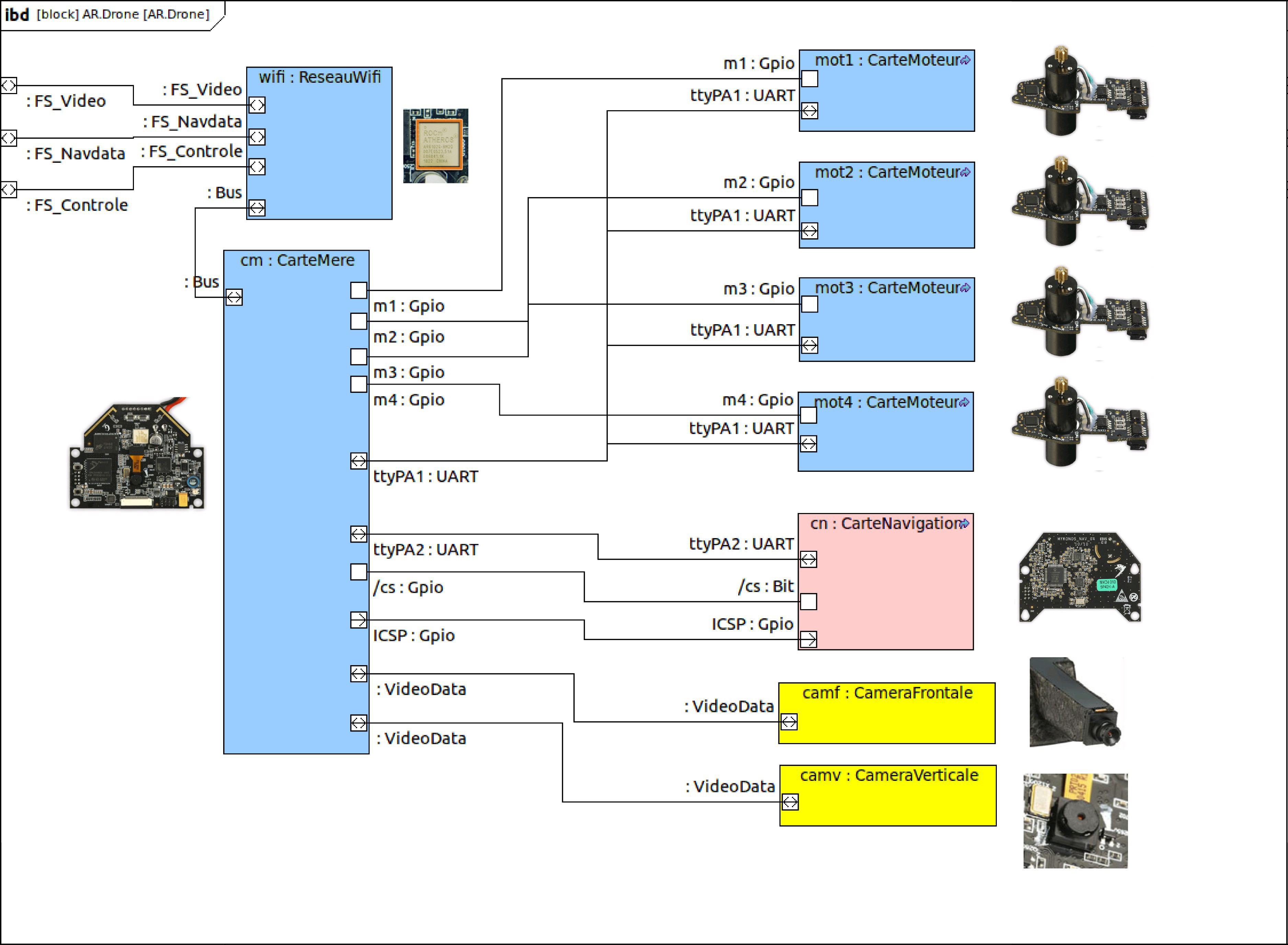Click the ttyPA2 UART port on CarteNavigation

pos(808,559)
